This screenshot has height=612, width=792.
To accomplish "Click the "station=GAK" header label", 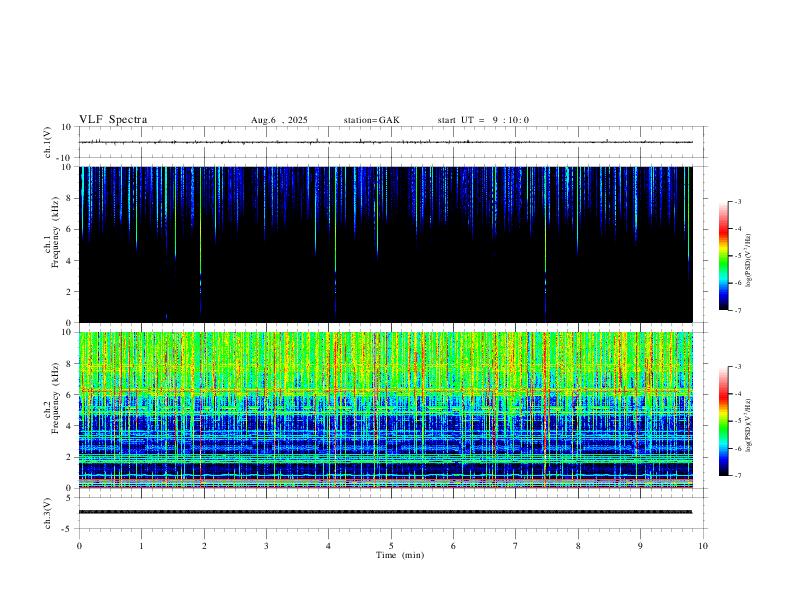I will click(x=372, y=120).
